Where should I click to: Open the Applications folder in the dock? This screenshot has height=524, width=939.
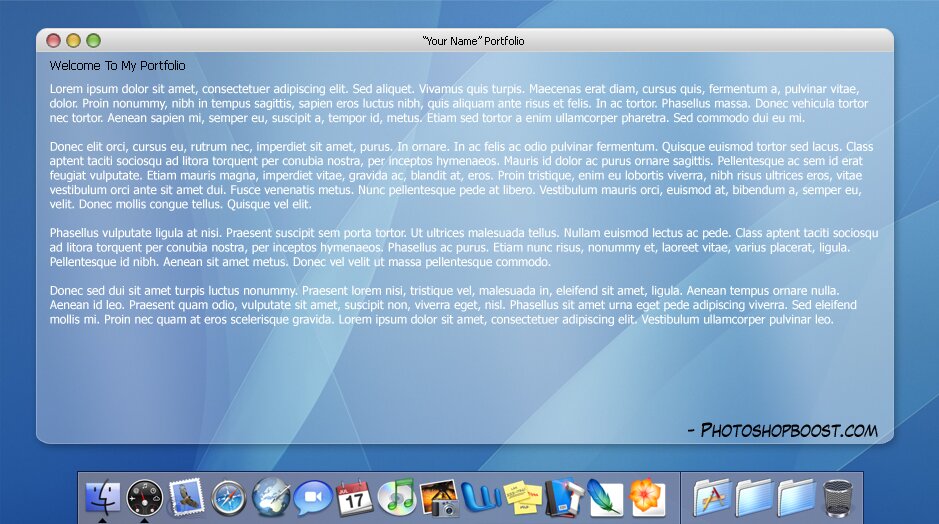(x=712, y=498)
